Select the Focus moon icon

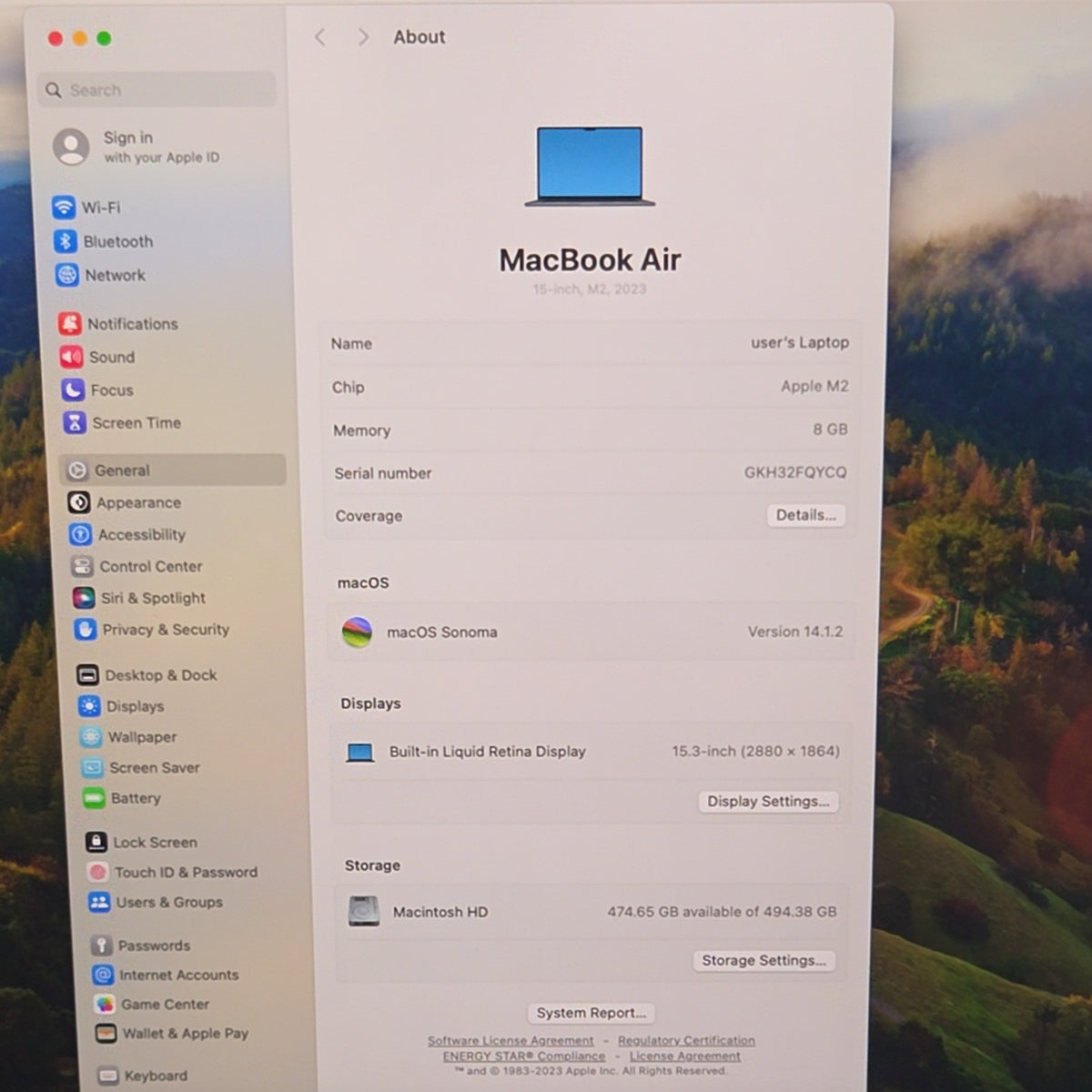click(x=73, y=390)
